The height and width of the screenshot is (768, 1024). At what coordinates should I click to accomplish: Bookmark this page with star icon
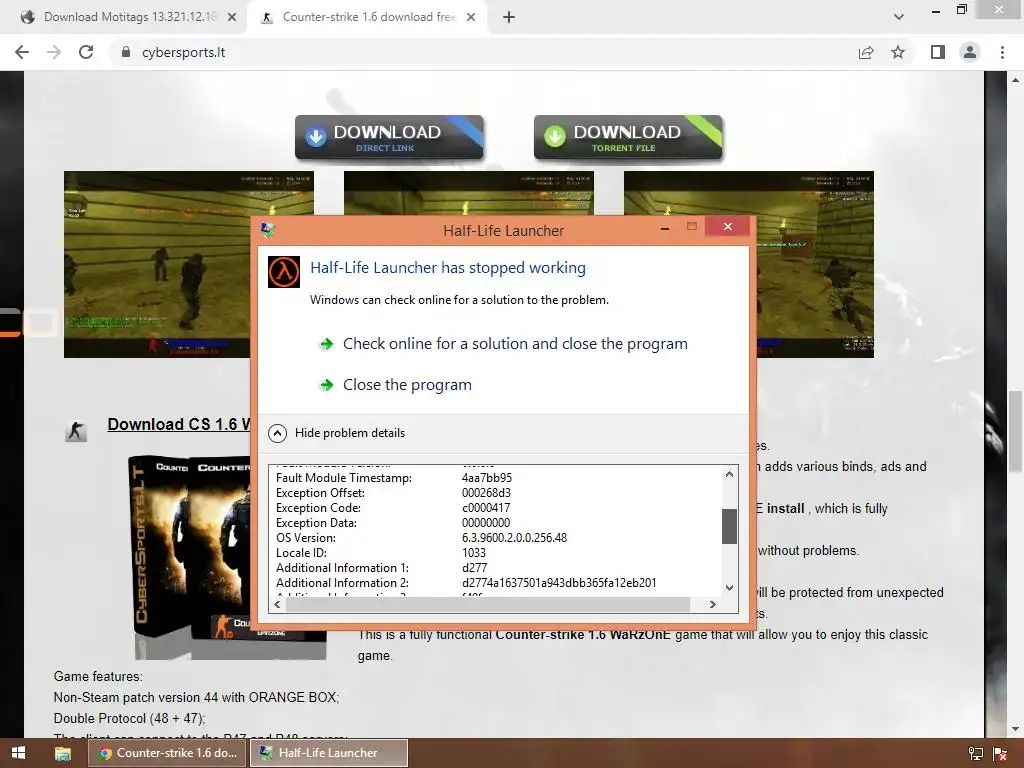pos(898,52)
